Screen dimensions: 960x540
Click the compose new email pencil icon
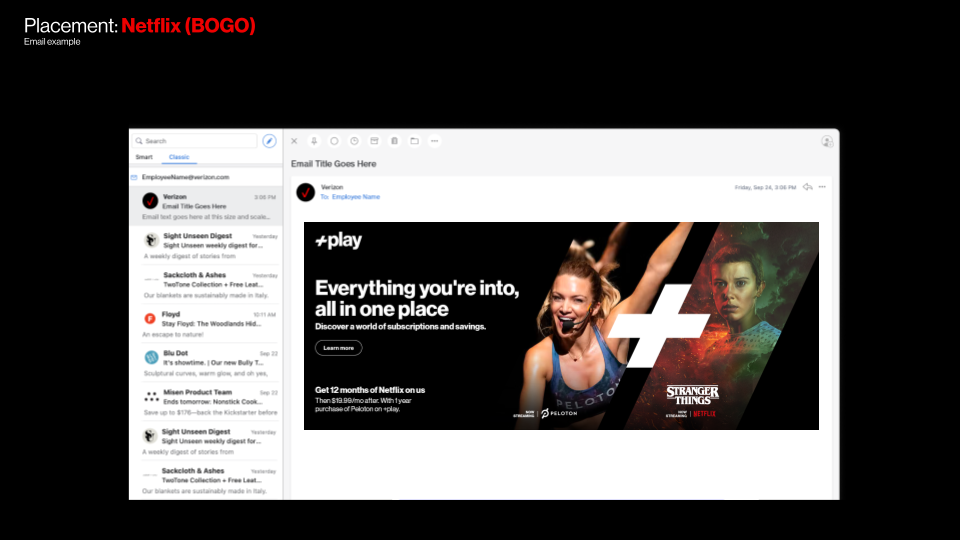[269, 141]
